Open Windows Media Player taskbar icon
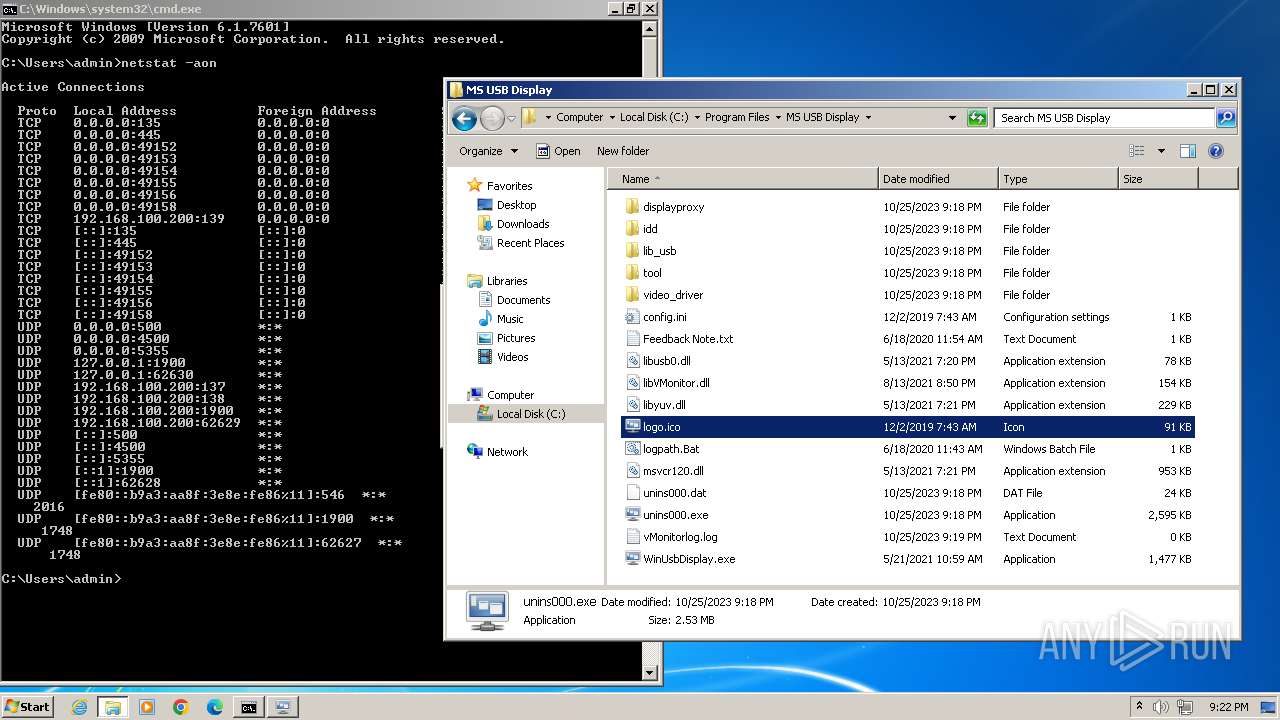The height and width of the screenshot is (720, 1280). coord(147,707)
